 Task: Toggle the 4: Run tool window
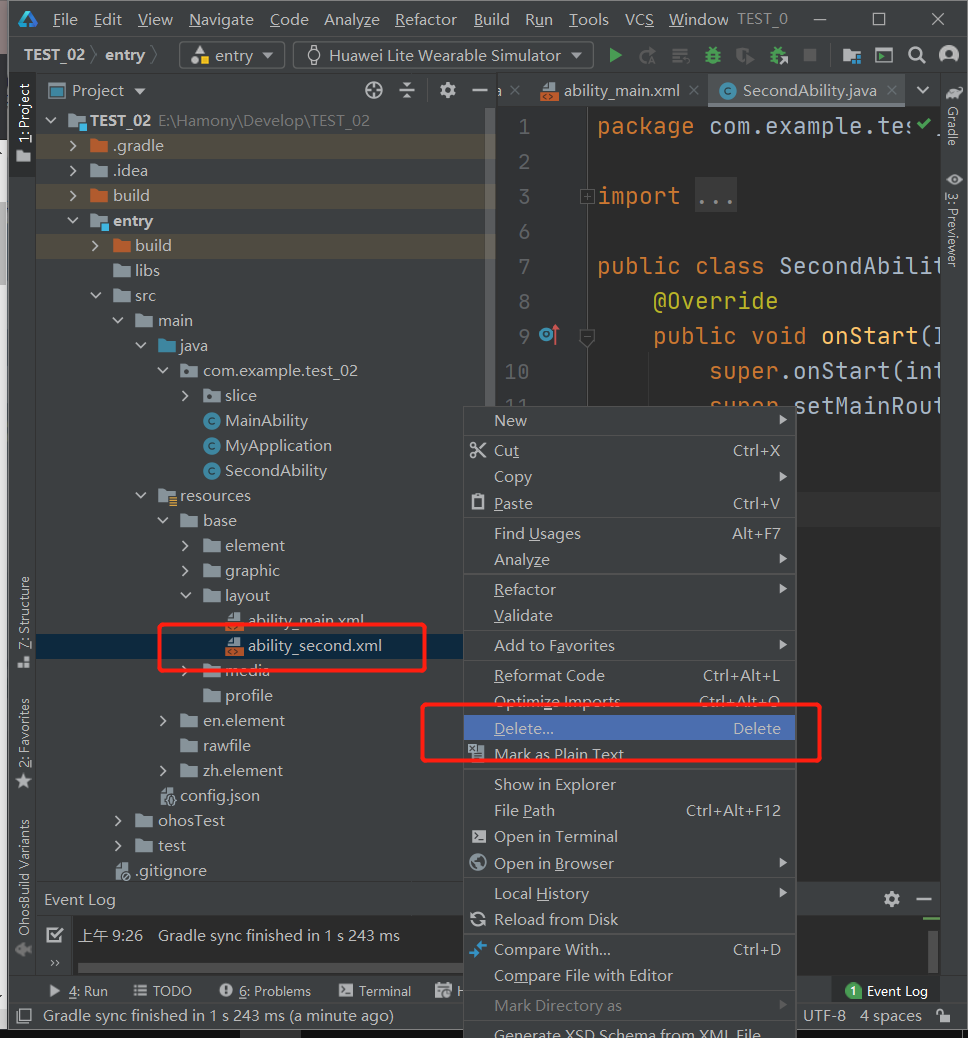(79, 990)
